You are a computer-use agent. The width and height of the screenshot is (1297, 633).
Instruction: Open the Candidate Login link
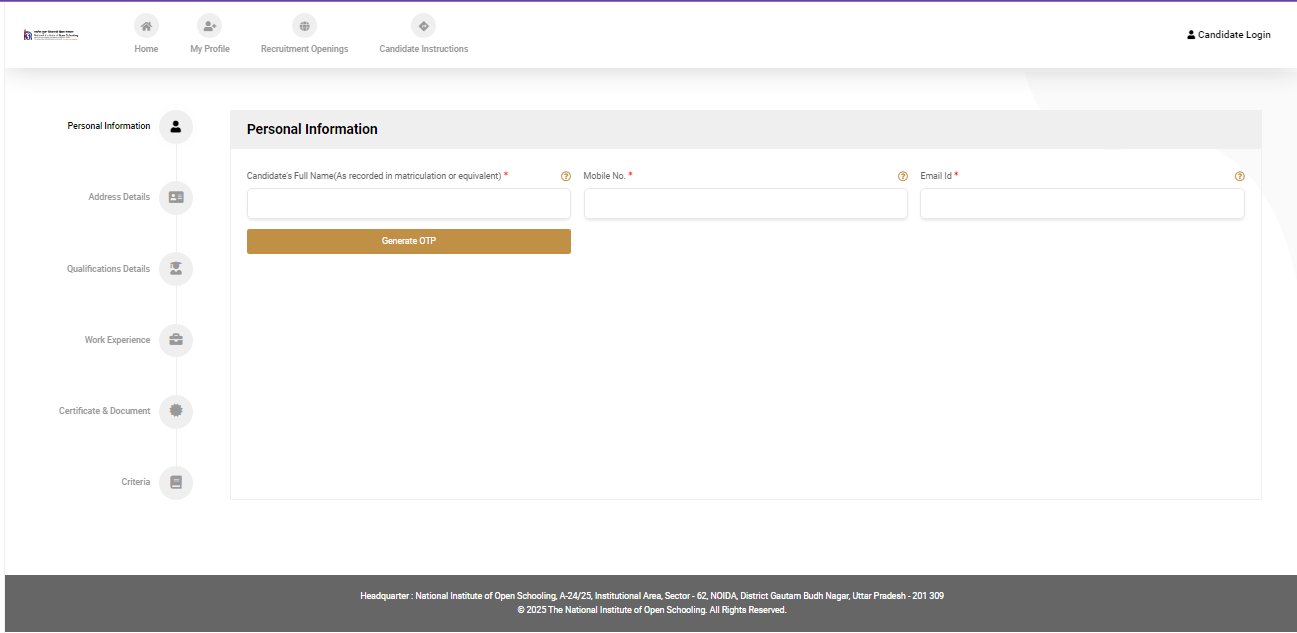[x=1228, y=35]
